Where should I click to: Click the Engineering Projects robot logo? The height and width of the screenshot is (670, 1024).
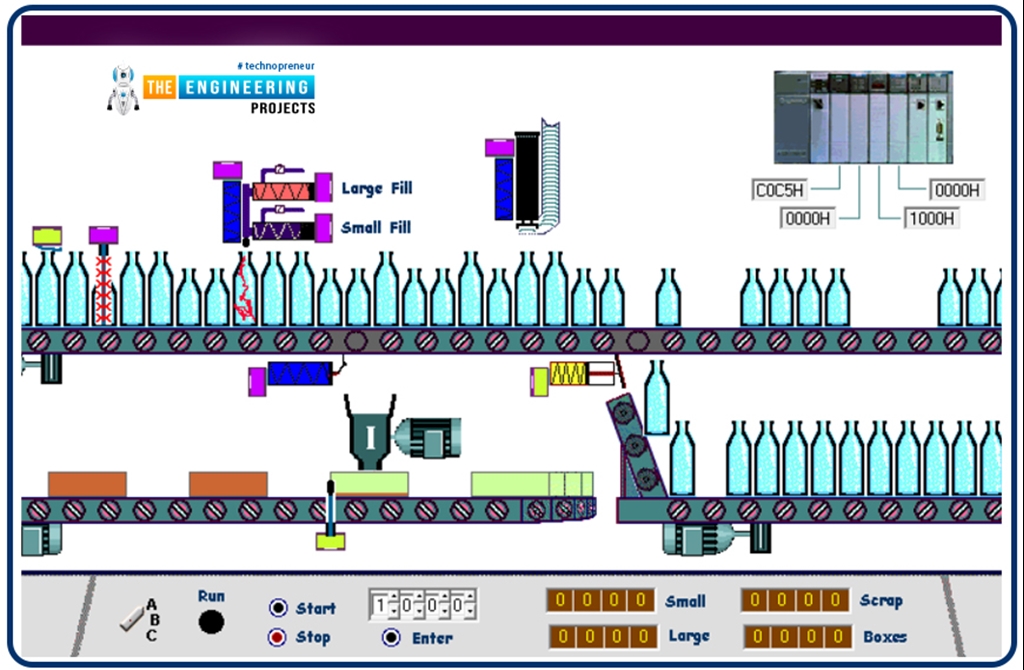[123, 88]
